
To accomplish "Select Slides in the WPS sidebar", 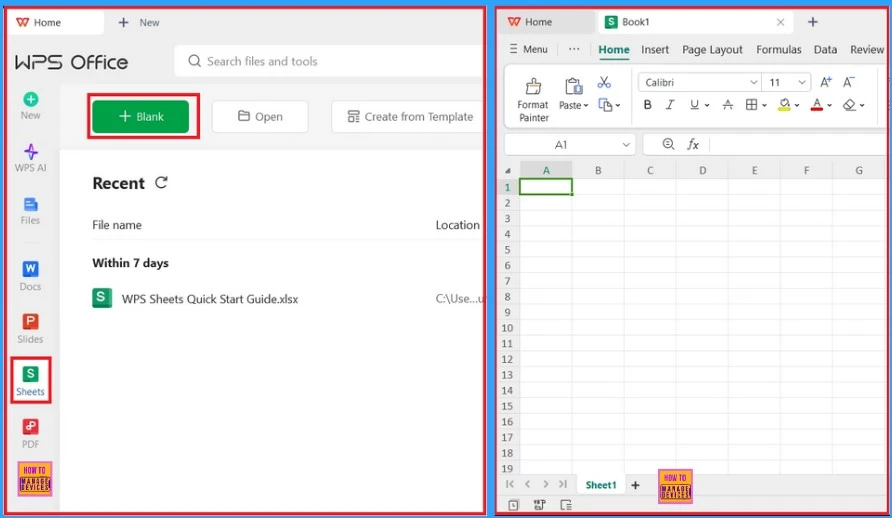I will (x=30, y=329).
